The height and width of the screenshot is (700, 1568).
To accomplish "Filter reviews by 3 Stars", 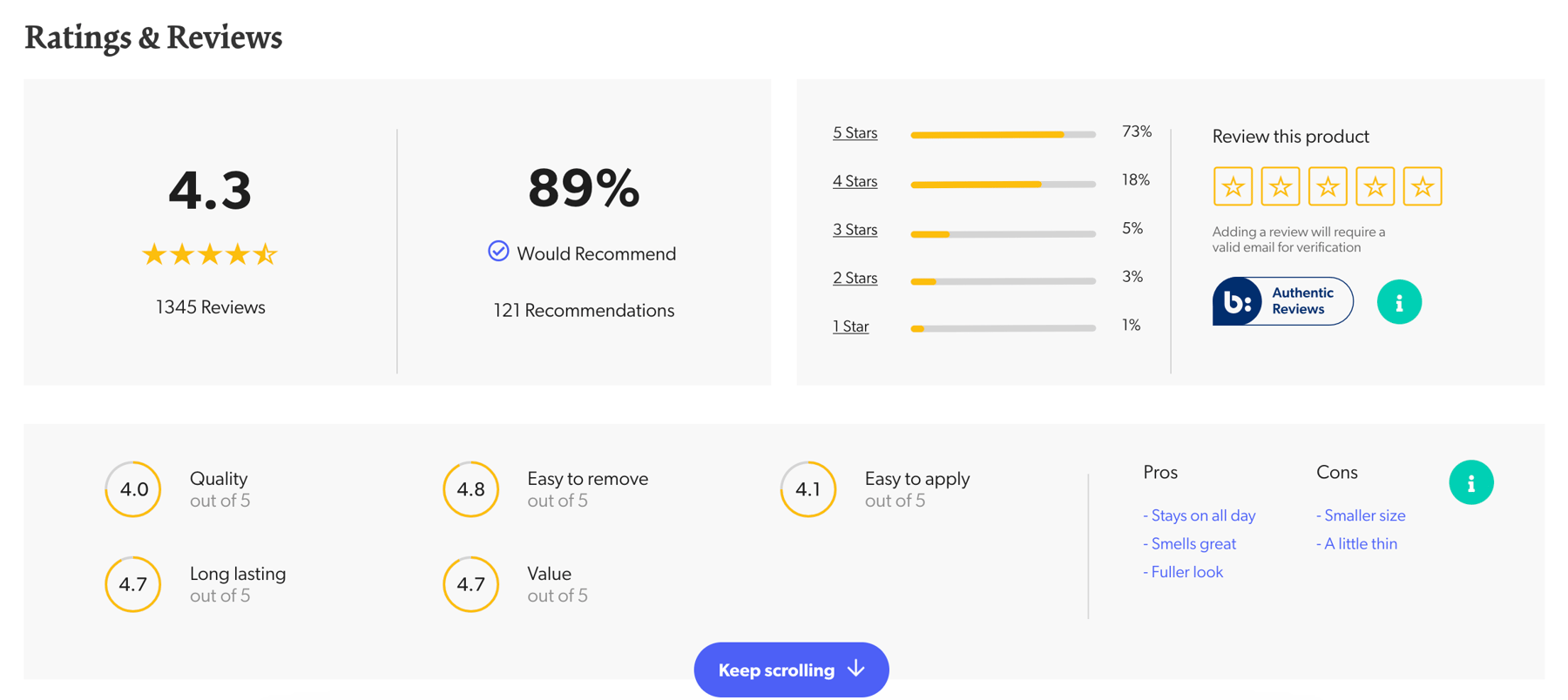I will (x=855, y=230).
